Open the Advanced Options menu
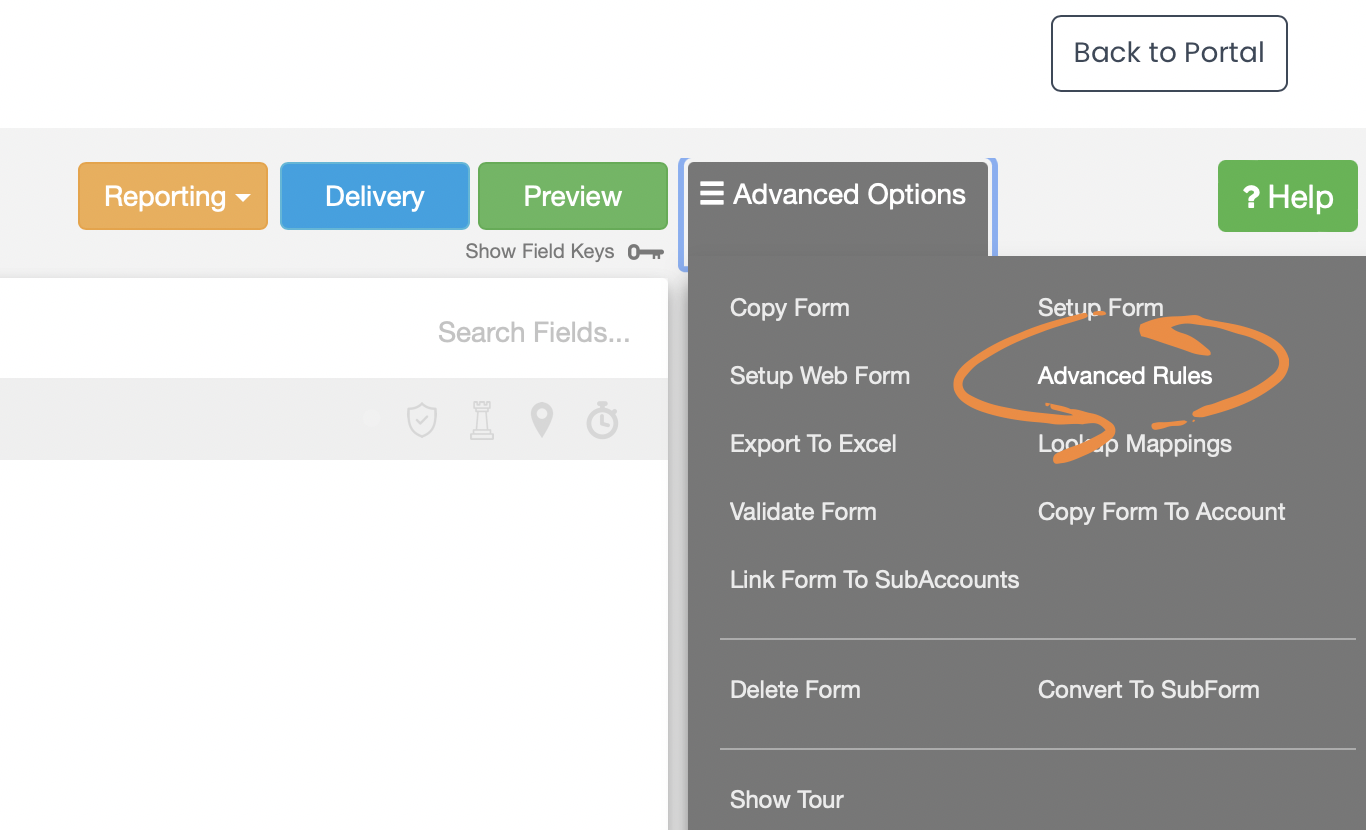Screen dimensions: 1366x830 point(836,194)
